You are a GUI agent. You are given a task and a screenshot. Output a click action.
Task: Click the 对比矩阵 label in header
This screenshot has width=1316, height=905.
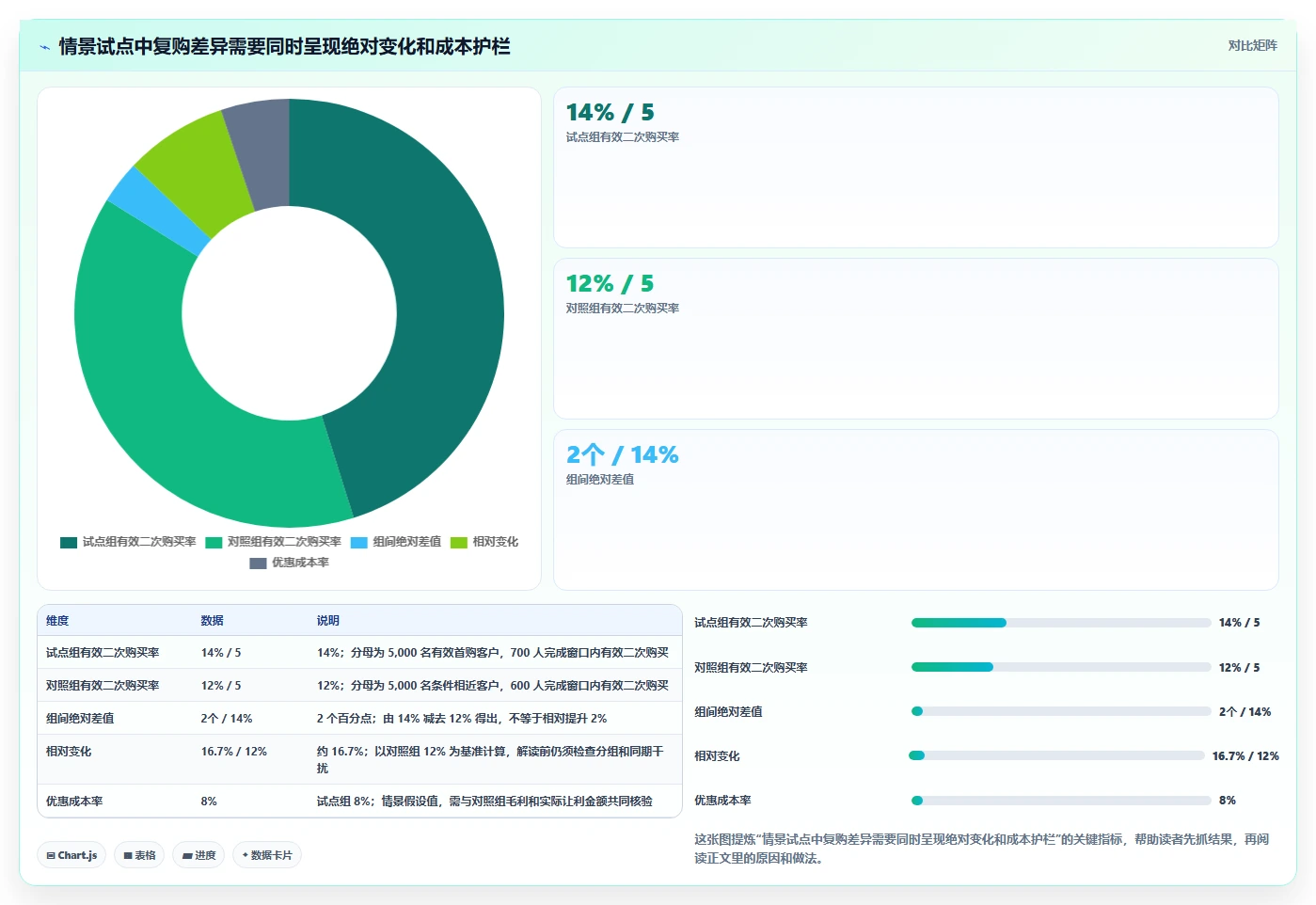pyautogui.click(x=1252, y=45)
